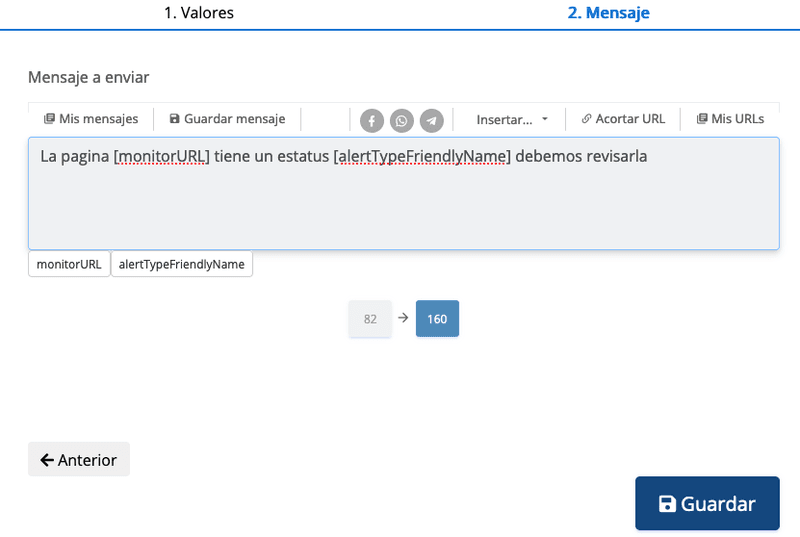Screen dimensions: 800x537
Task: Click the Mensaje a enviar label
Action: 88,78
